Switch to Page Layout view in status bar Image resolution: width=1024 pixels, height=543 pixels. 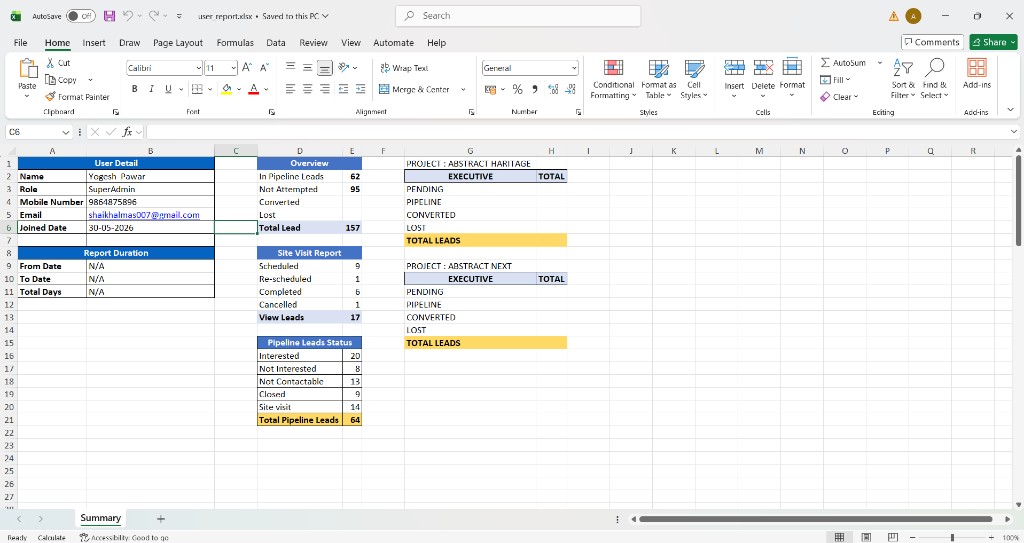coord(866,537)
